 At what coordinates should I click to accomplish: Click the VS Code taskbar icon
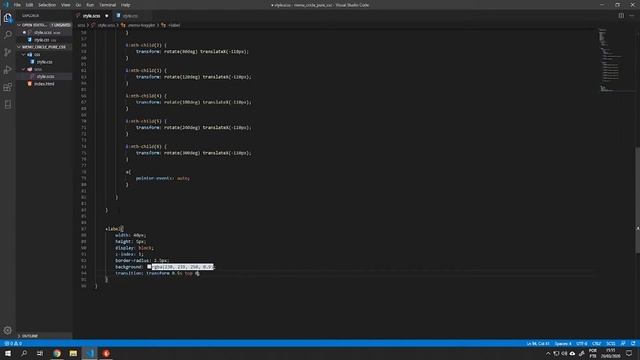pos(90,353)
